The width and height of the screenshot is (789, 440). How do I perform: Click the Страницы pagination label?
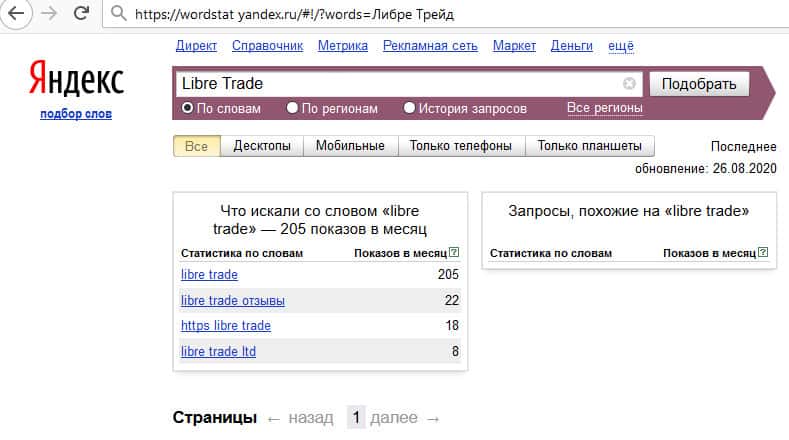[x=215, y=417]
